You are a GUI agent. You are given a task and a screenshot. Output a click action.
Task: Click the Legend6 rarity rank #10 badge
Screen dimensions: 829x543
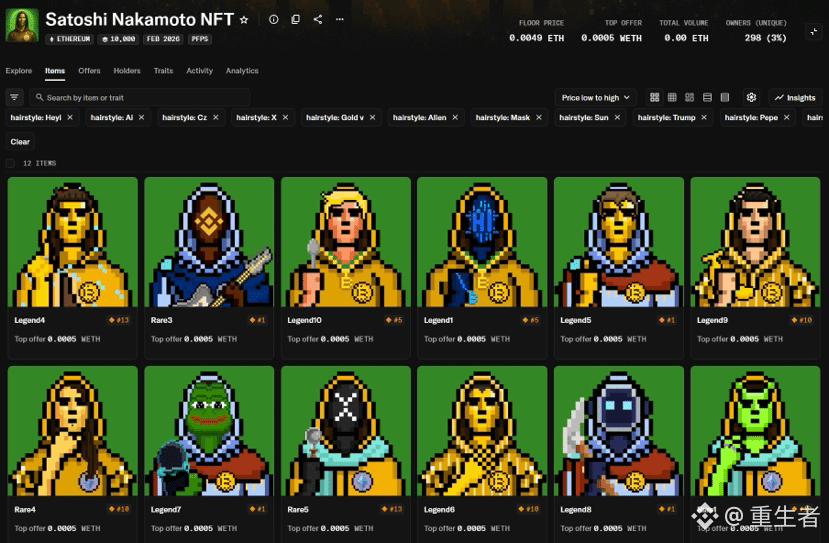coord(528,509)
